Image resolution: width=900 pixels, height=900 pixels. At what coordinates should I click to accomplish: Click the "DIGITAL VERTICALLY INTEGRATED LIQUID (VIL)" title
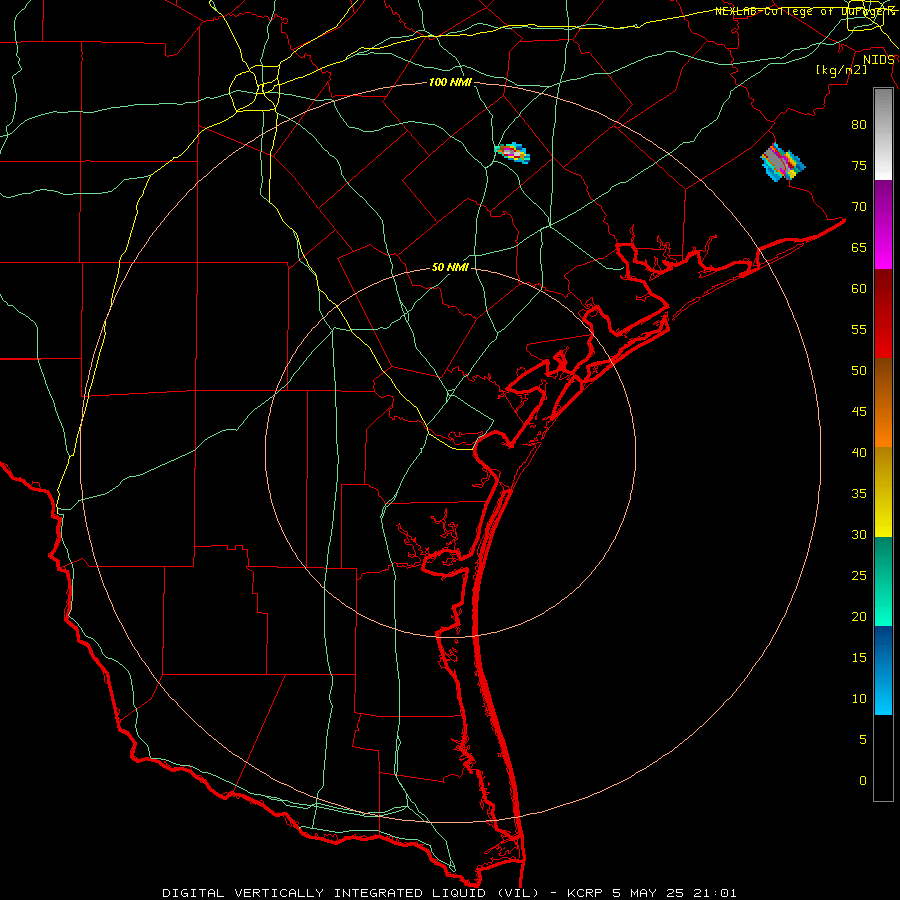point(351,893)
